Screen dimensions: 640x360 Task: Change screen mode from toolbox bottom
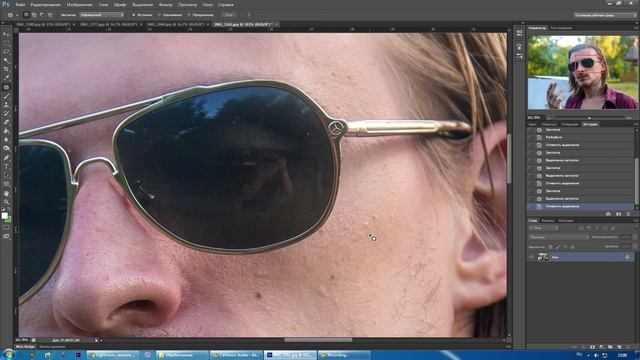pyautogui.click(x=6, y=236)
